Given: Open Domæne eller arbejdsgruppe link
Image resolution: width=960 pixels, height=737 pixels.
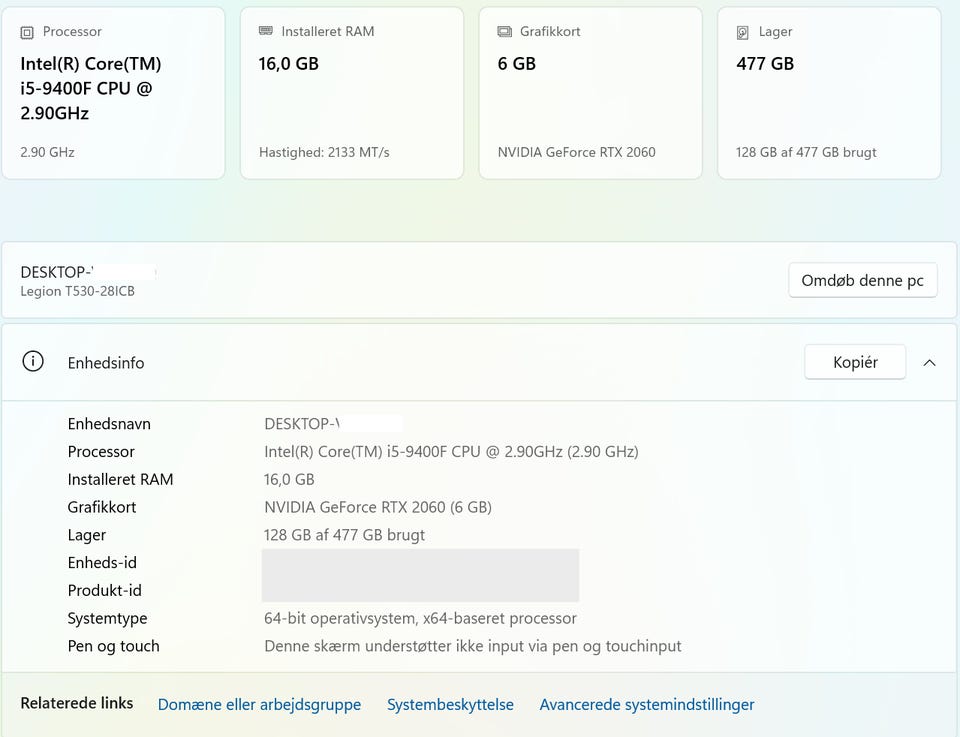Looking at the screenshot, I should pos(260,705).
